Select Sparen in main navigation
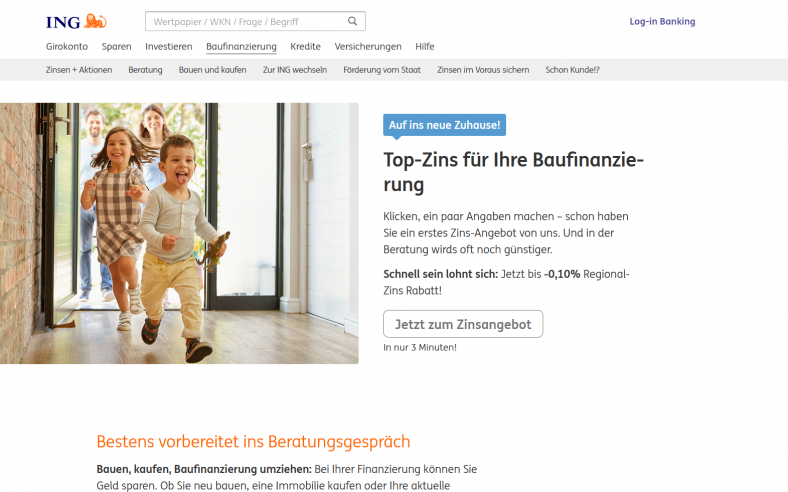788x492 pixels. click(x=116, y=46)
